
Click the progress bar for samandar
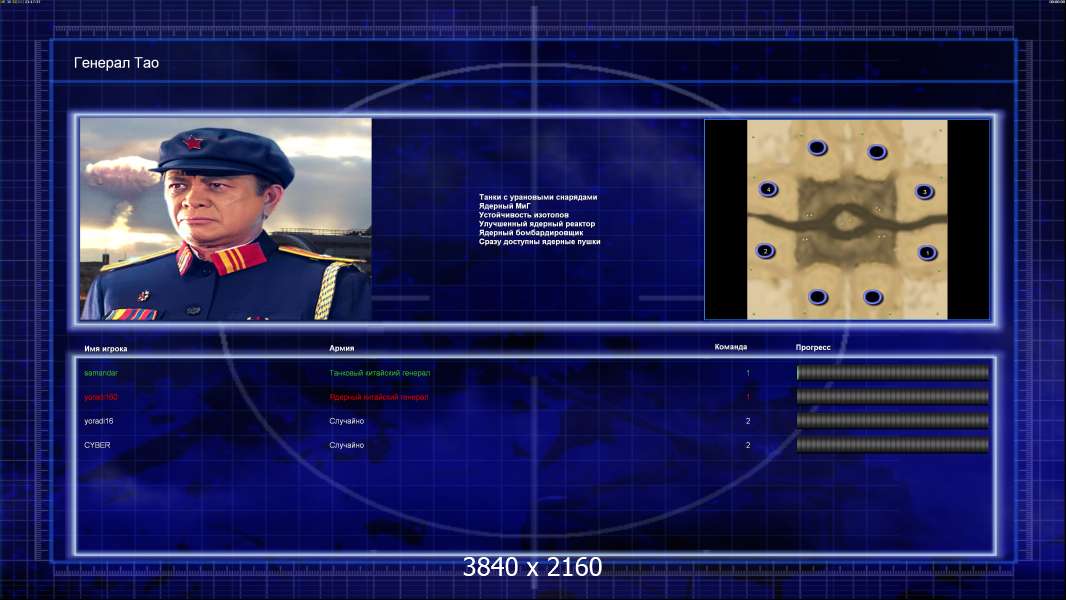tap(893, 372)
